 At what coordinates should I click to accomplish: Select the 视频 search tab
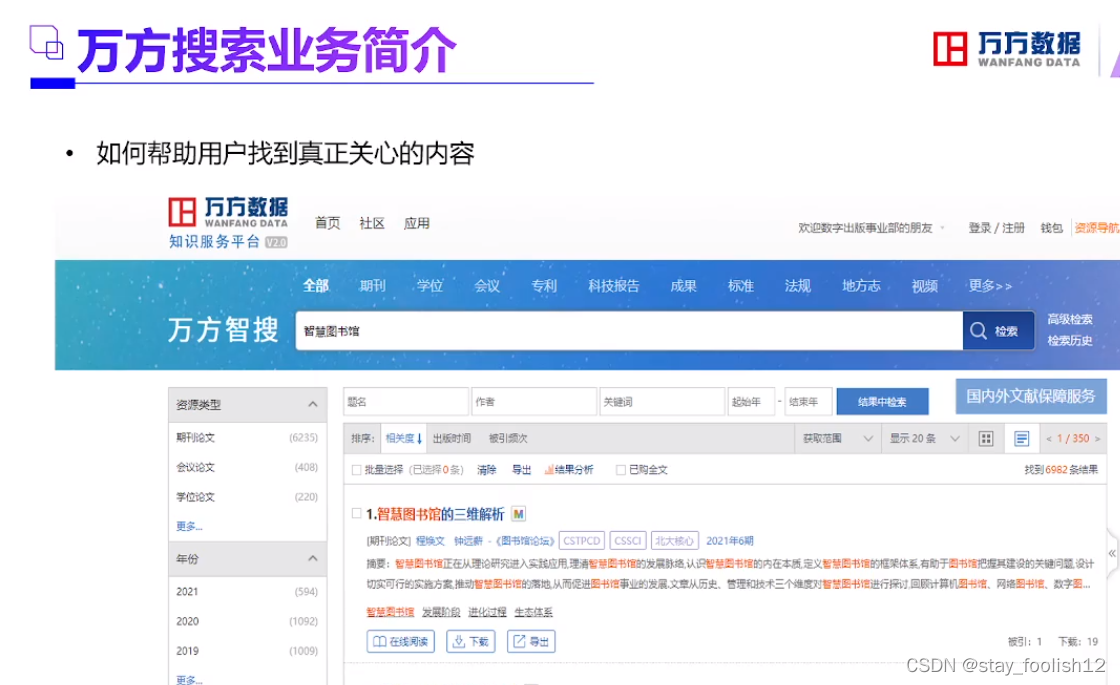(924, 286)
